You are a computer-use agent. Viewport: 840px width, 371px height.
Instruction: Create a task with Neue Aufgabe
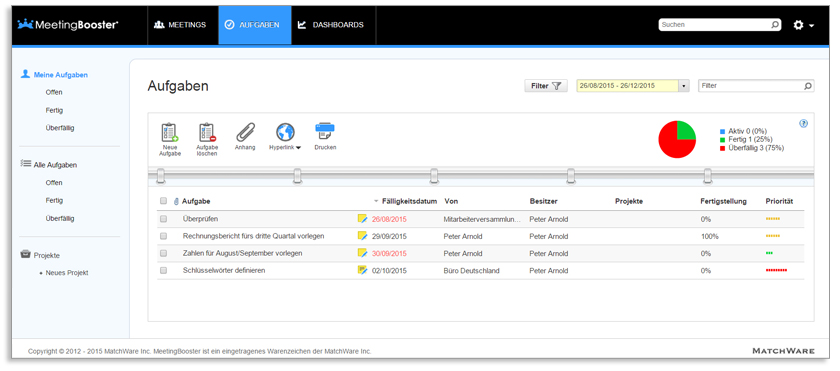(170, 139)
